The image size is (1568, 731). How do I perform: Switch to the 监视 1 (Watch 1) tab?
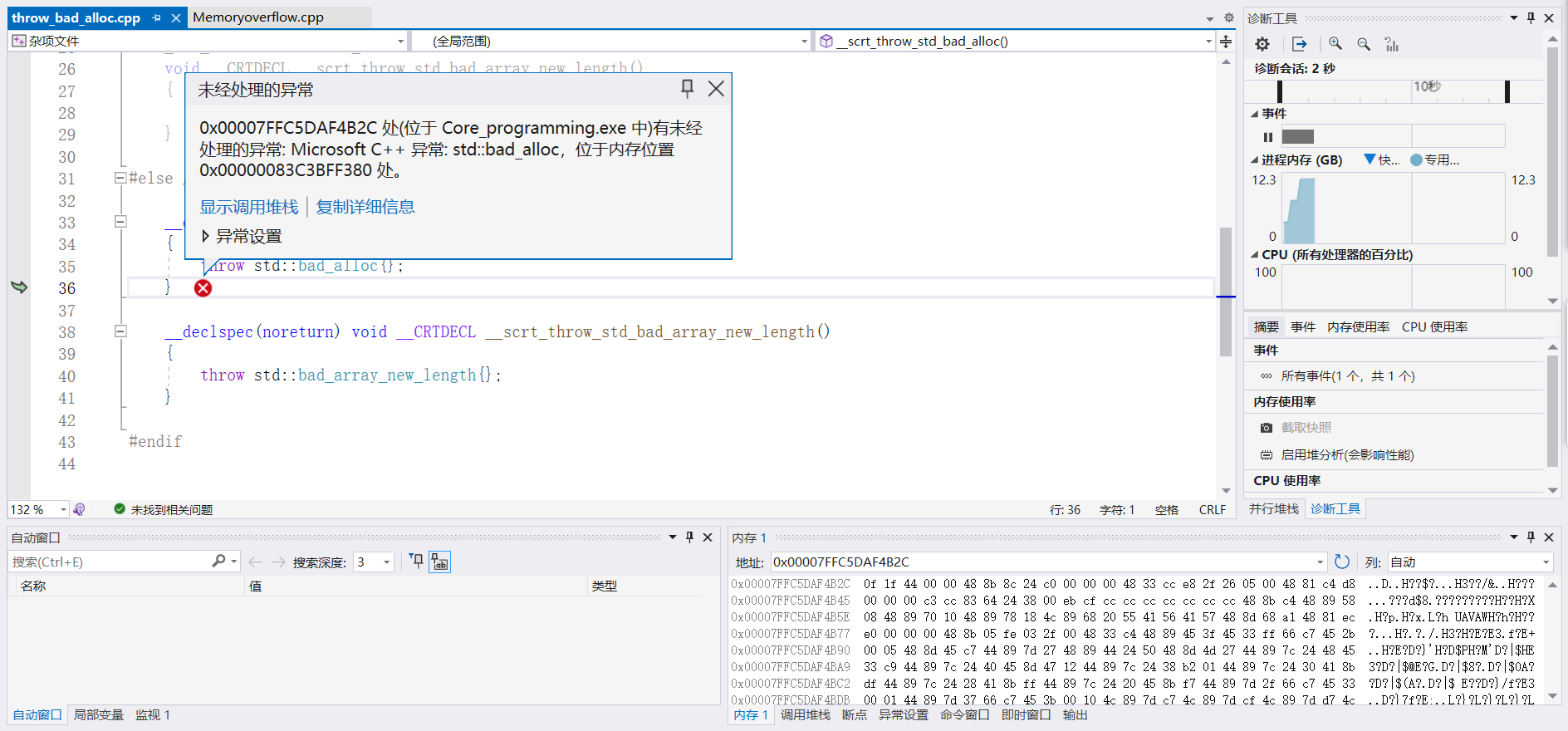153,714
